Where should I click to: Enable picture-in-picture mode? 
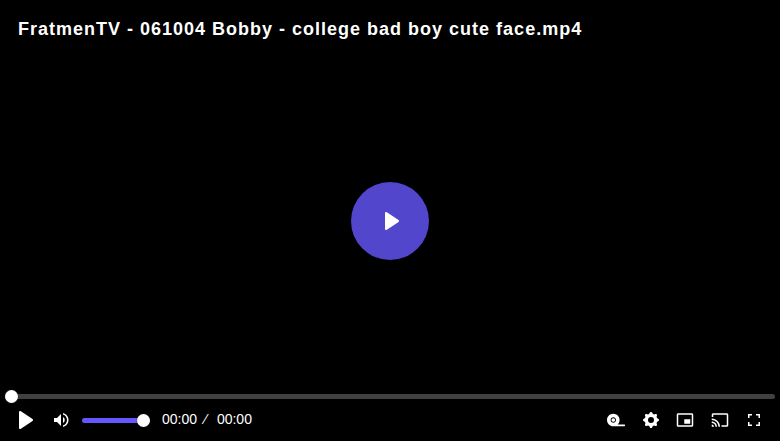click(x=685, y=420)
